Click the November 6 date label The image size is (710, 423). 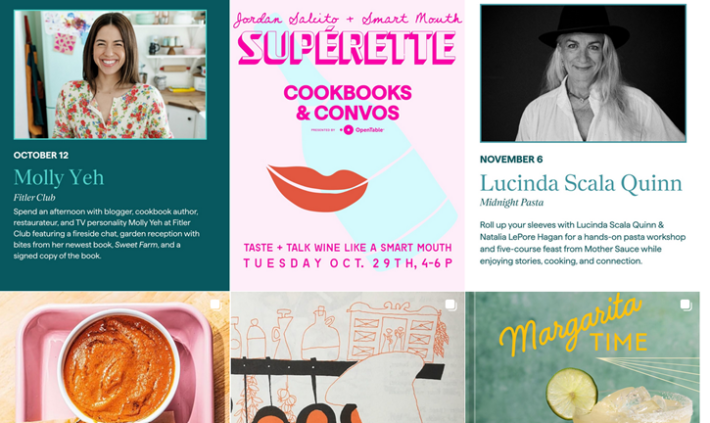point(511,159)
